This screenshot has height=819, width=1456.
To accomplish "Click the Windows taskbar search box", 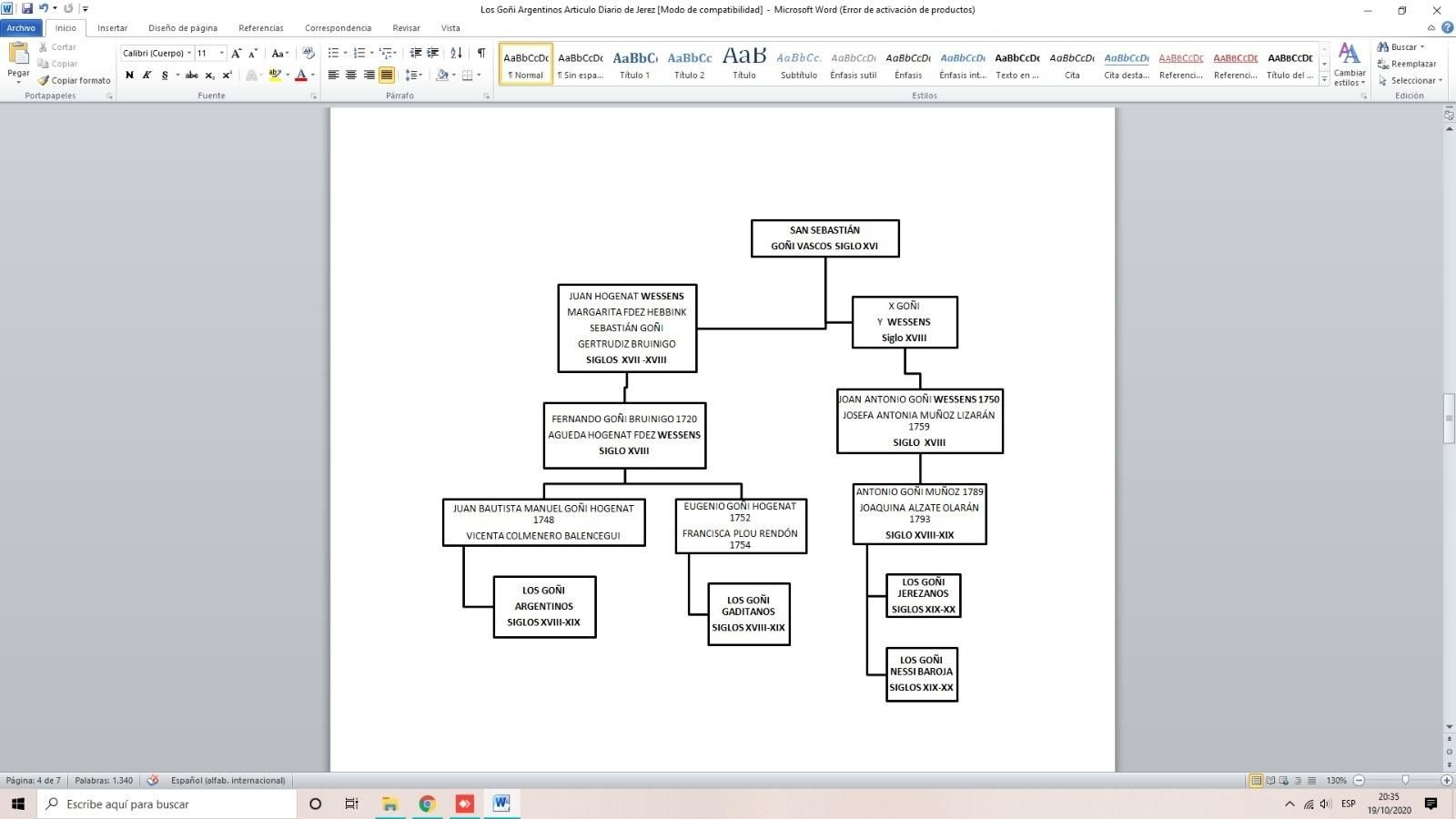I will pyautogui.click(x=168, y=804).
